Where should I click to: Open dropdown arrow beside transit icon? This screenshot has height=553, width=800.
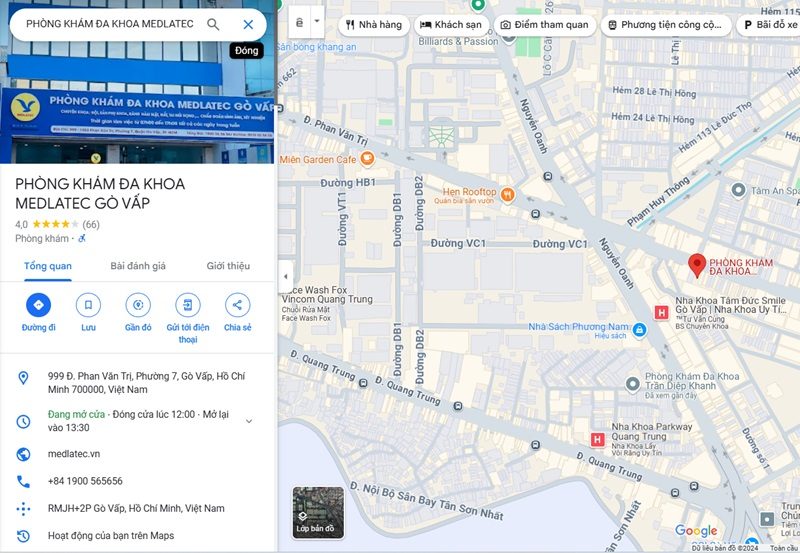click(317, 23)
